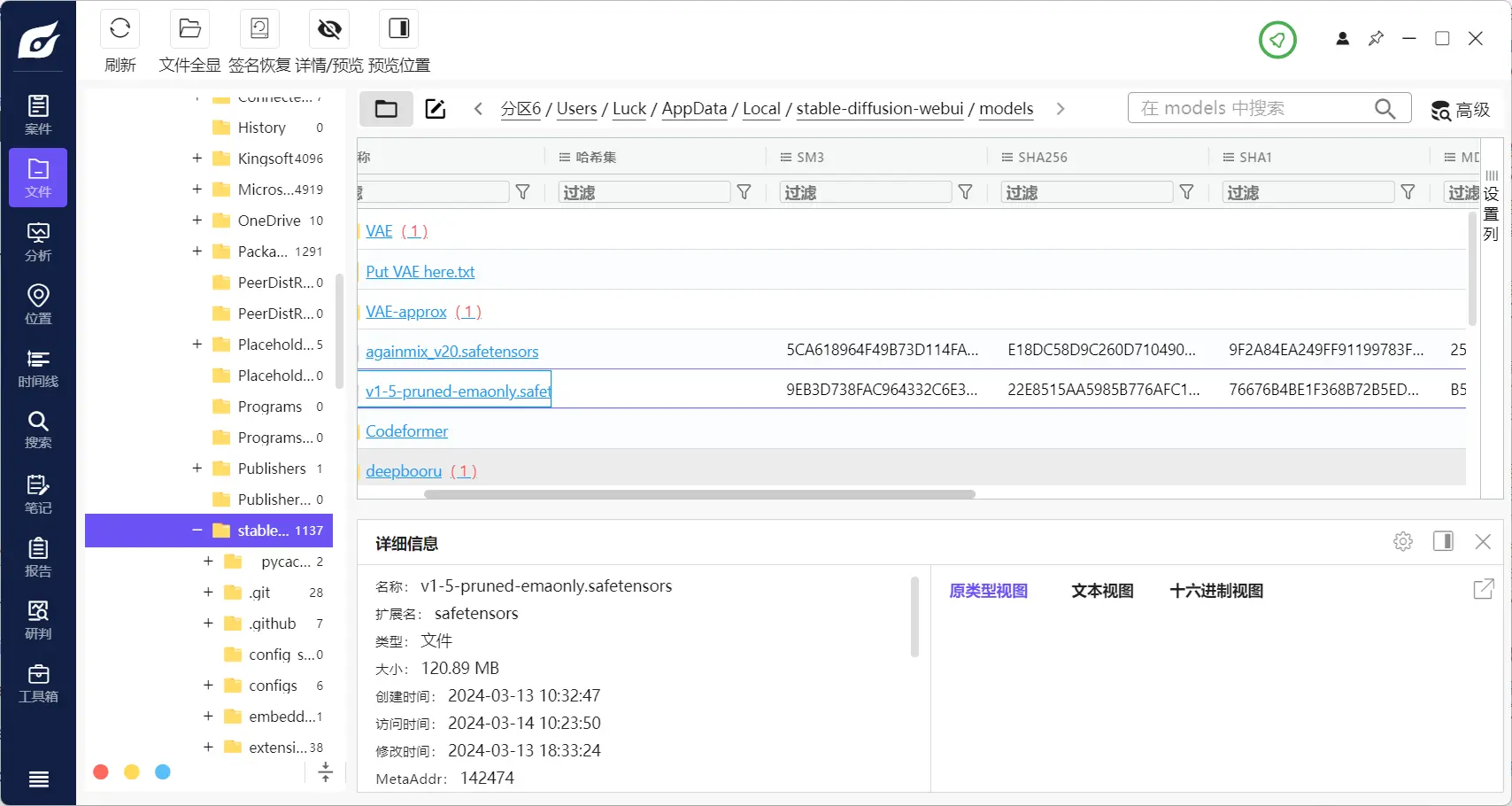Navigate back with the left chevron
Viewport: 1512px width, 806px height.
coord(478,109)
